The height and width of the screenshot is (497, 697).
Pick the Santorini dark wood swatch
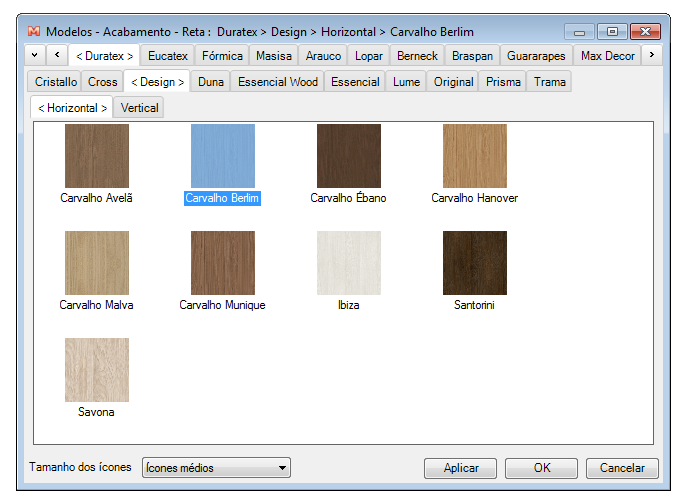pos(475,263)
